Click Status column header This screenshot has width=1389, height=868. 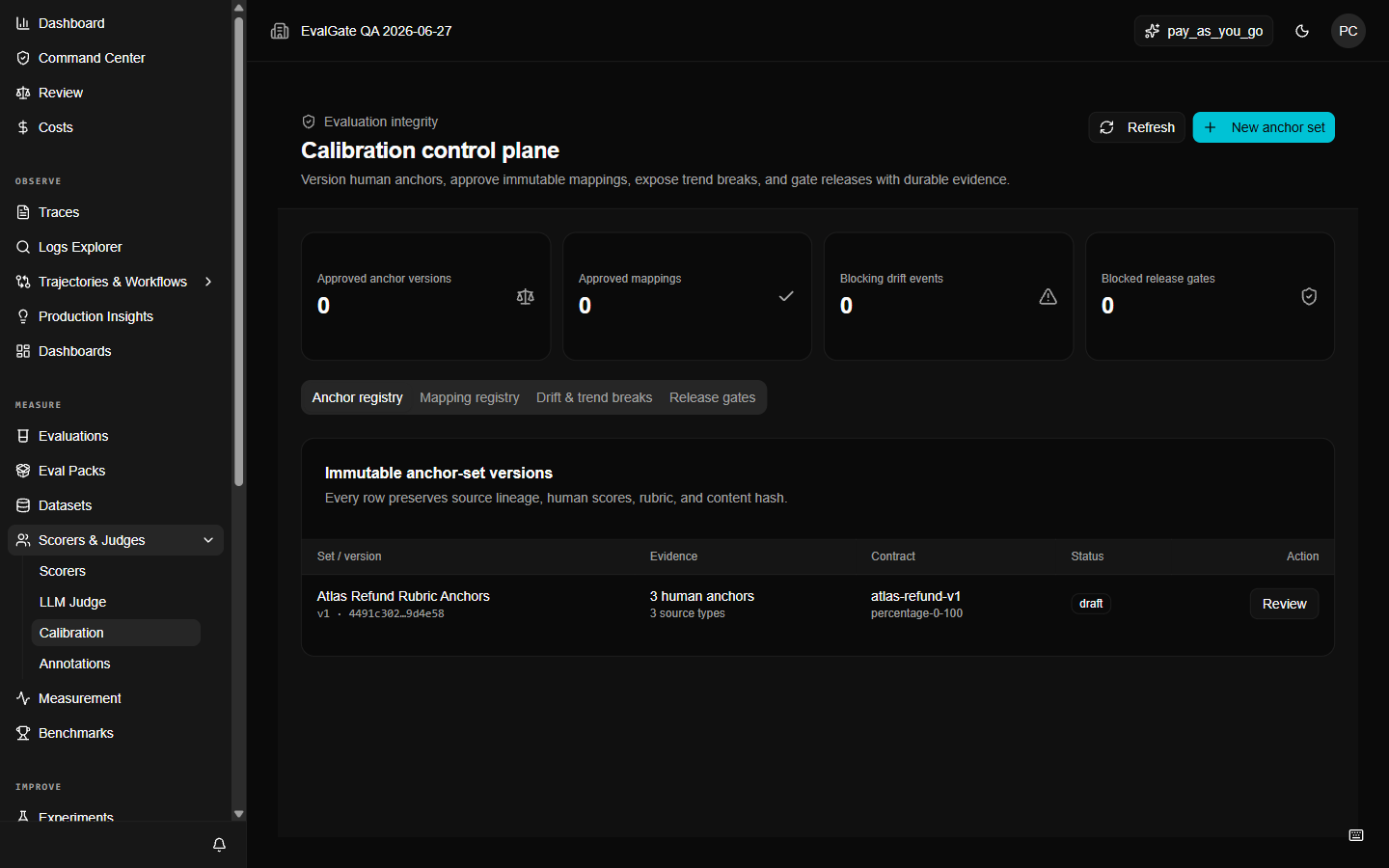(x=1087, y=556)
